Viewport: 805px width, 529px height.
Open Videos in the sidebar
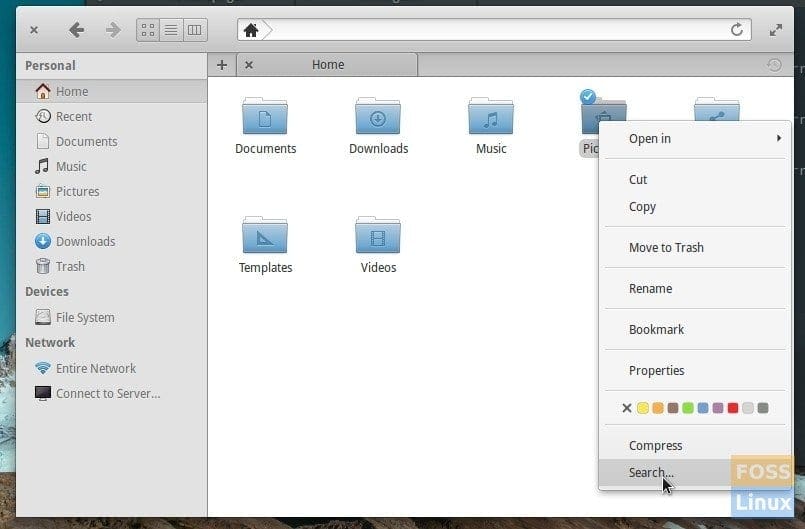[112, 216]
